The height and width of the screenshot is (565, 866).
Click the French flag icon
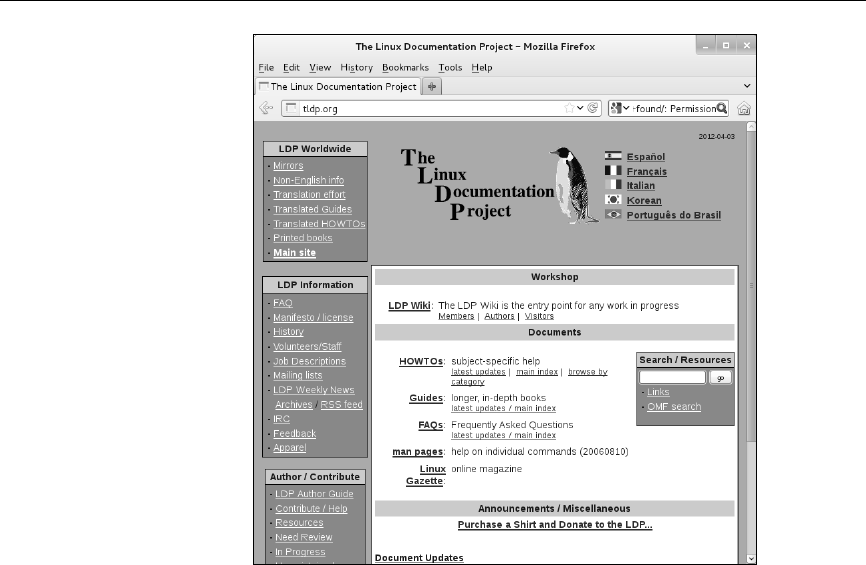[x=613, y=171]
